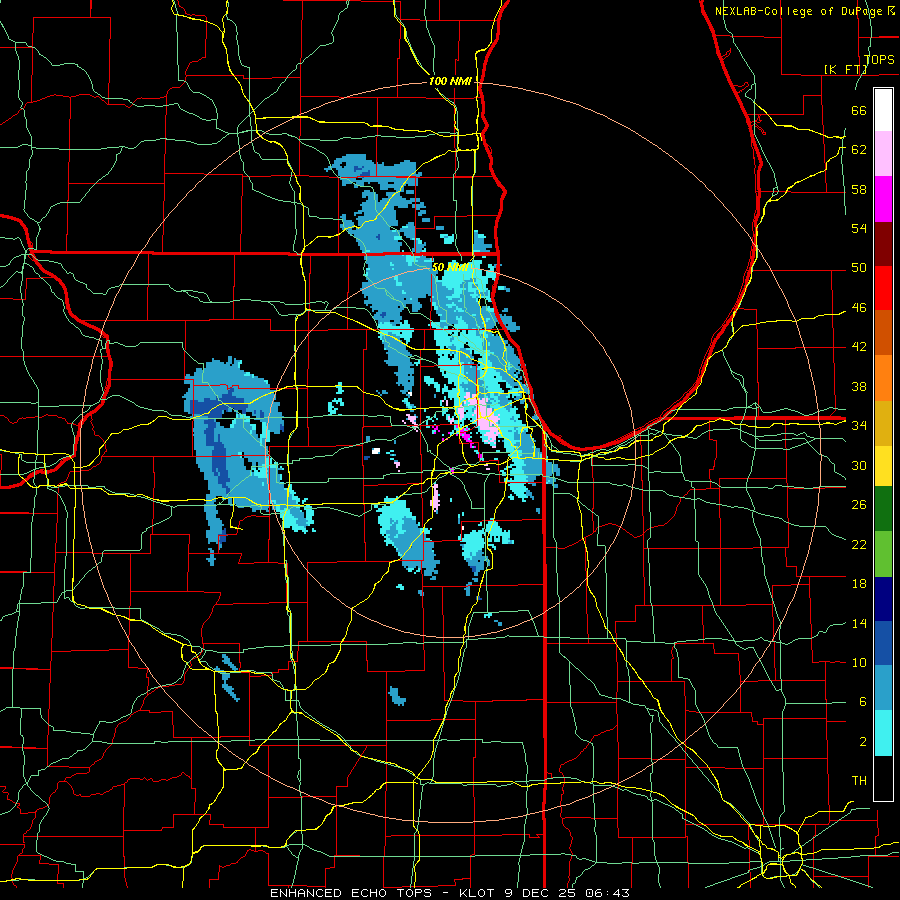Select the "6" legend value
The image size is (900, 900).
tap(862, 701)
